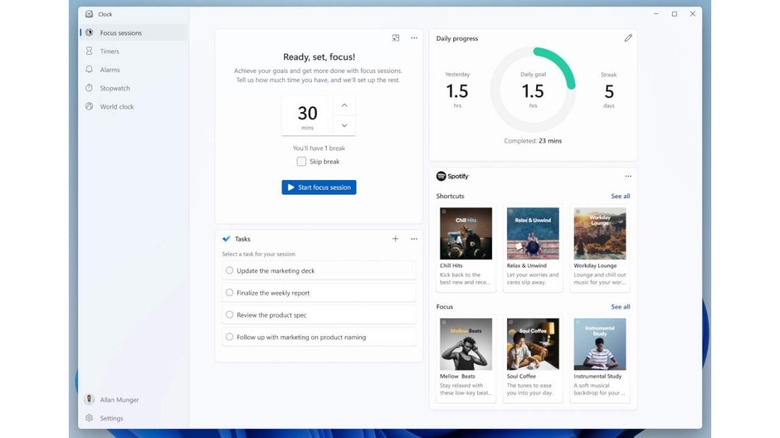Click the Alarms bell icon in the sidebar
The height and width of the screenshot is (438, 780).
(x=89, y=70)
